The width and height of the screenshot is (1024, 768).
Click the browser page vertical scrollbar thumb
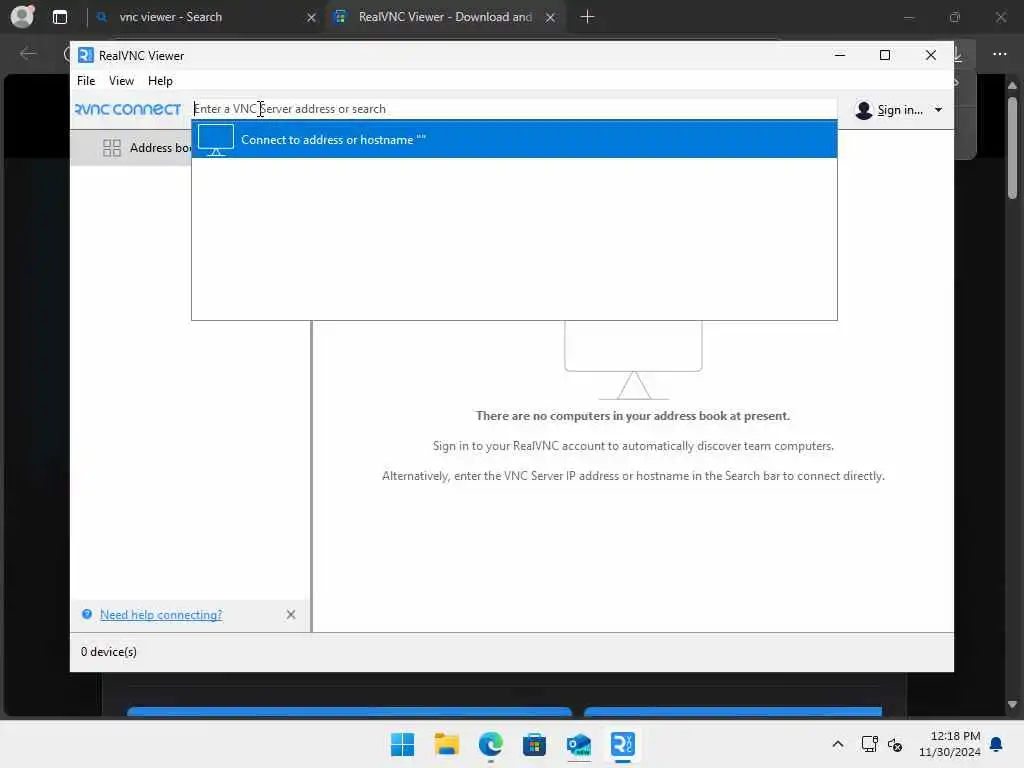coord(1012,148)
